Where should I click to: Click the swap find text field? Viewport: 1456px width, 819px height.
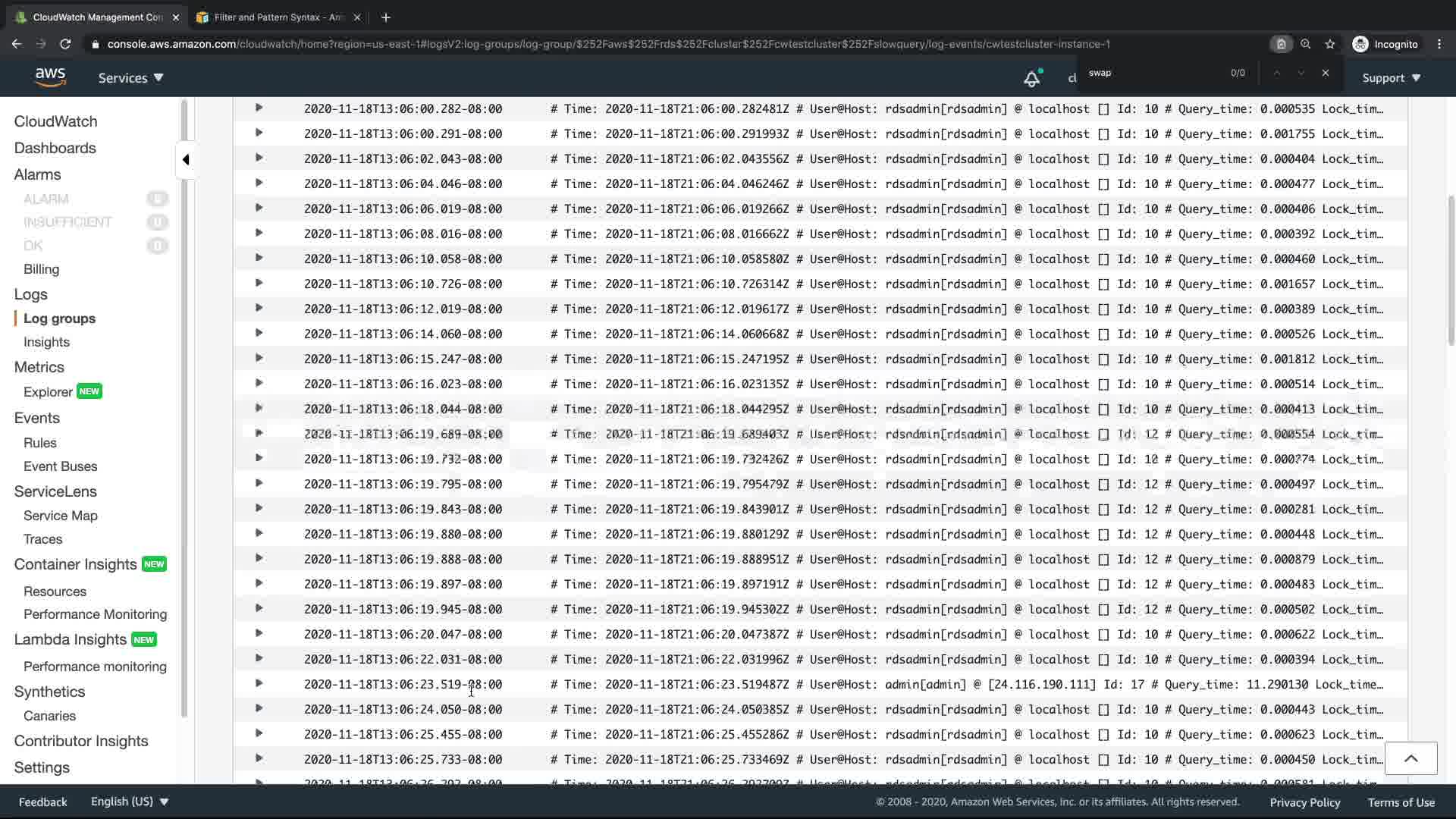pyautogui.click(x=1153, y=73)
